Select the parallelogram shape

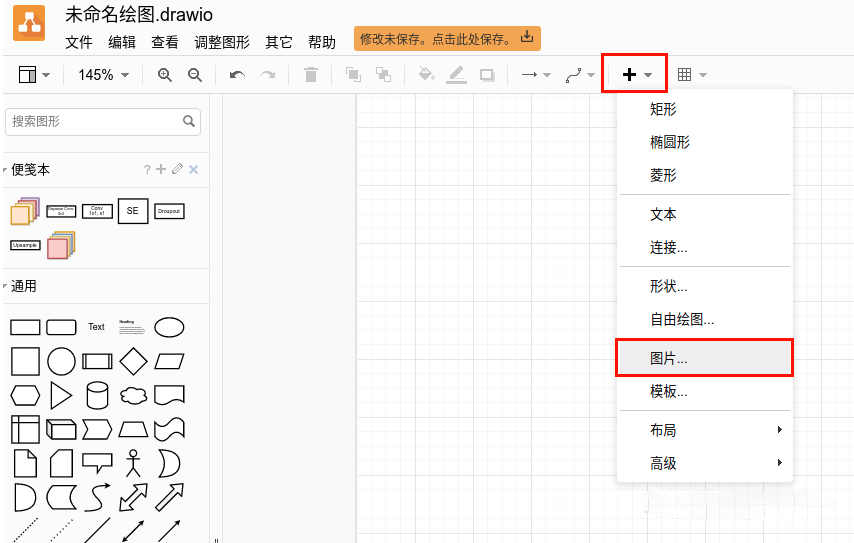(169, 361)
